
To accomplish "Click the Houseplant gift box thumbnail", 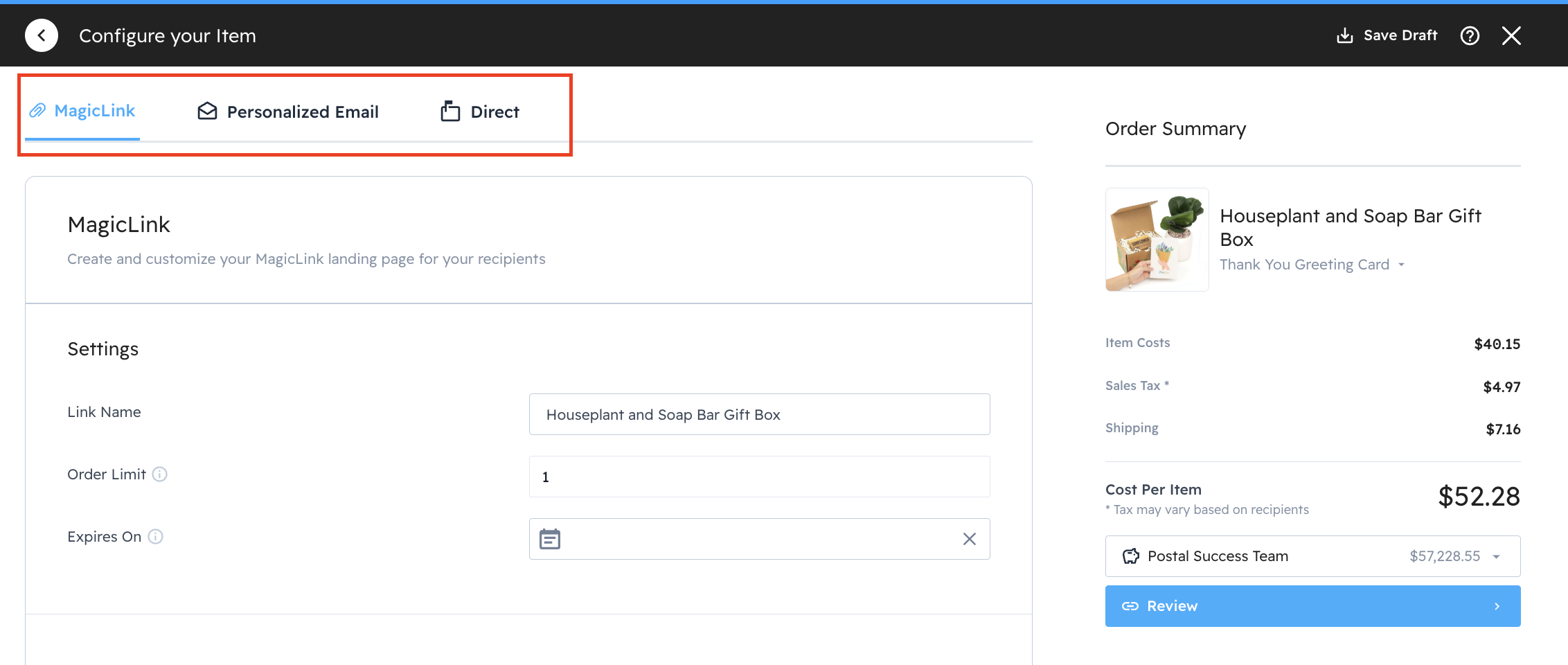I will tap(1157, 240).
